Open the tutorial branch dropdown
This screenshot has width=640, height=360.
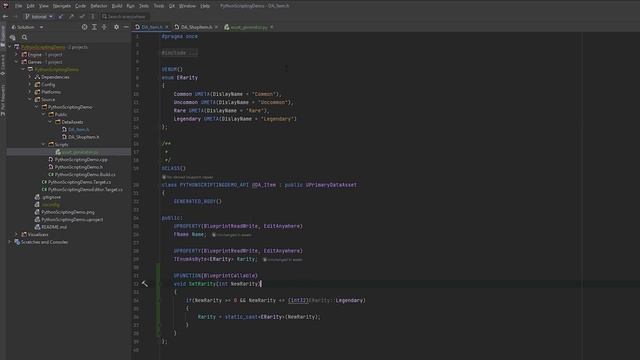(39, 17)
